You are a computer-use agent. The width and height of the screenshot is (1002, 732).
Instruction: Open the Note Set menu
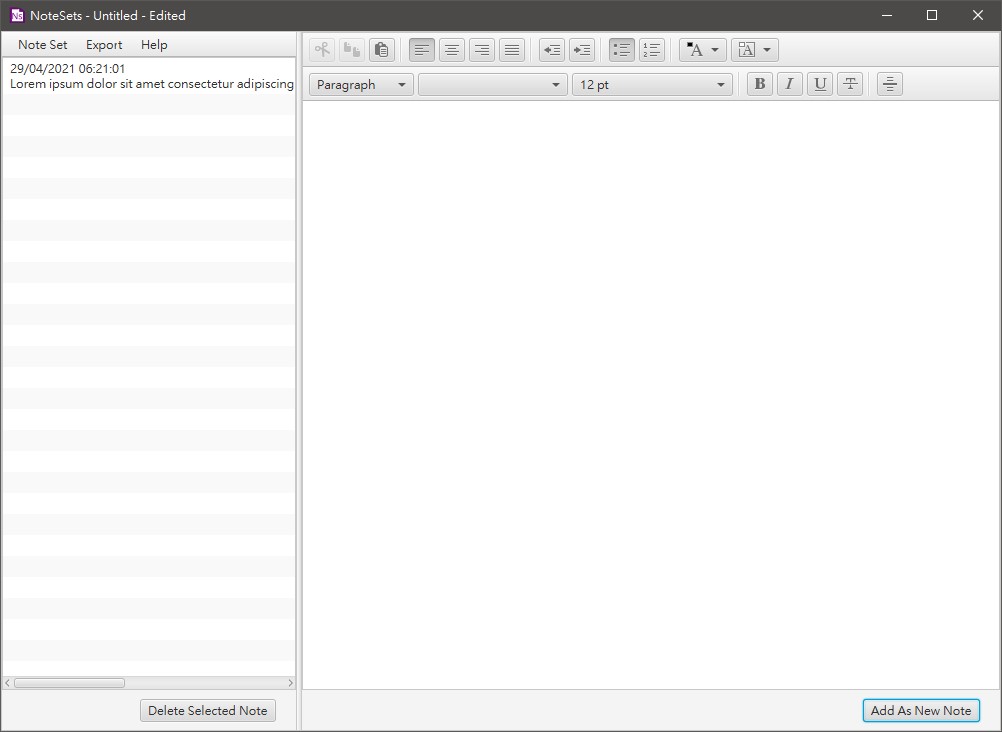pos(43,45)
